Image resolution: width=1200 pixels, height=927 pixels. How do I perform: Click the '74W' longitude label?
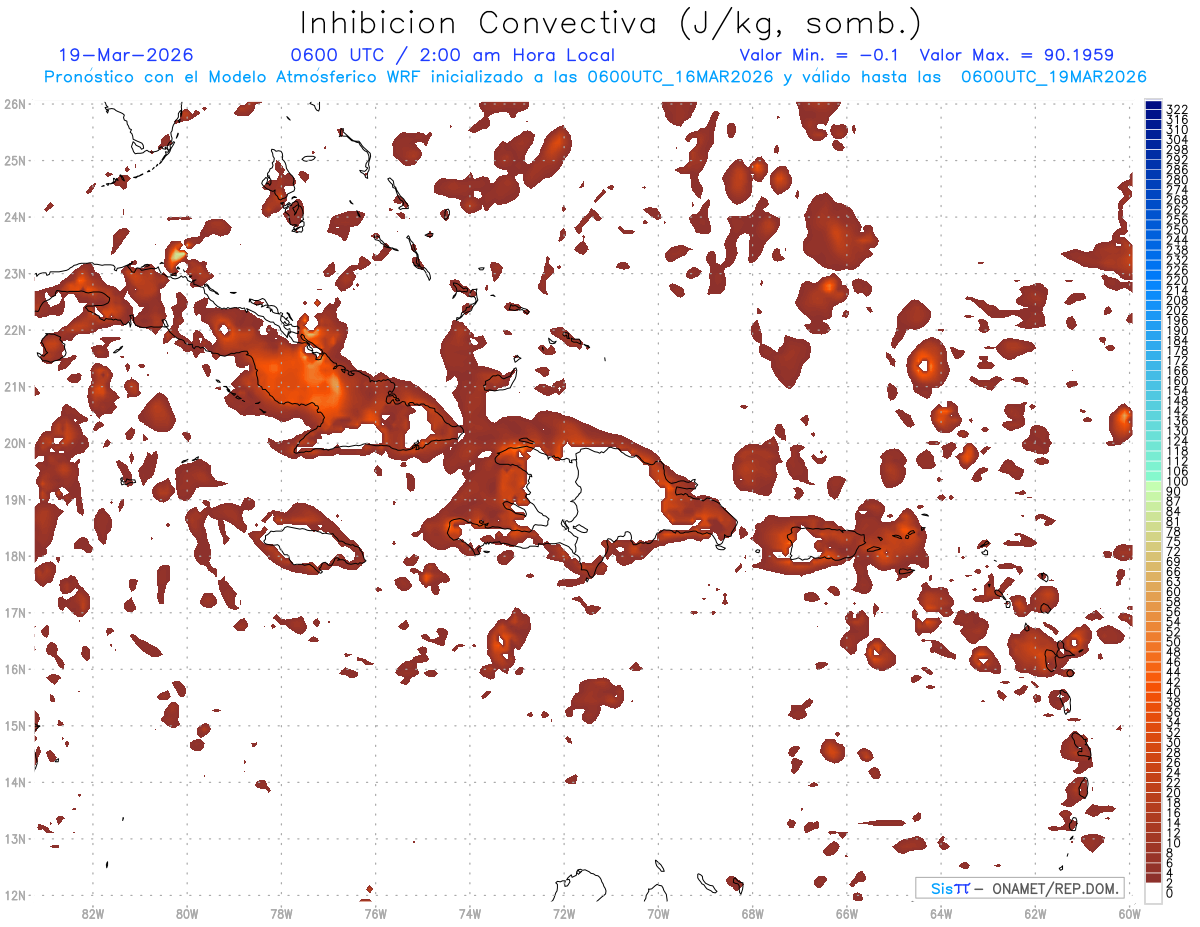pyautogui.click(x=469, y=912)
